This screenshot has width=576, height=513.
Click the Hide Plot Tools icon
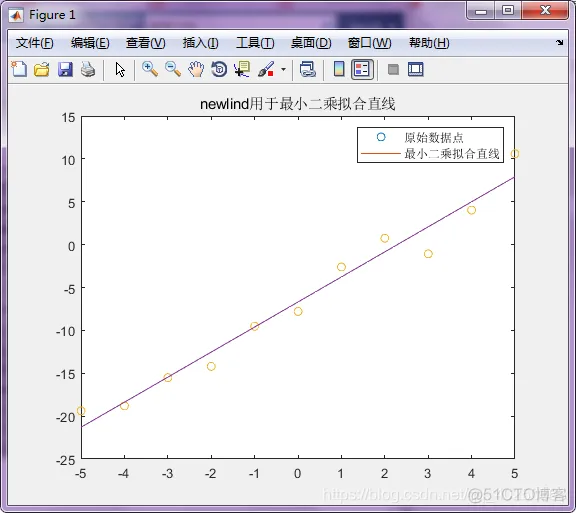tap(393, 69)
